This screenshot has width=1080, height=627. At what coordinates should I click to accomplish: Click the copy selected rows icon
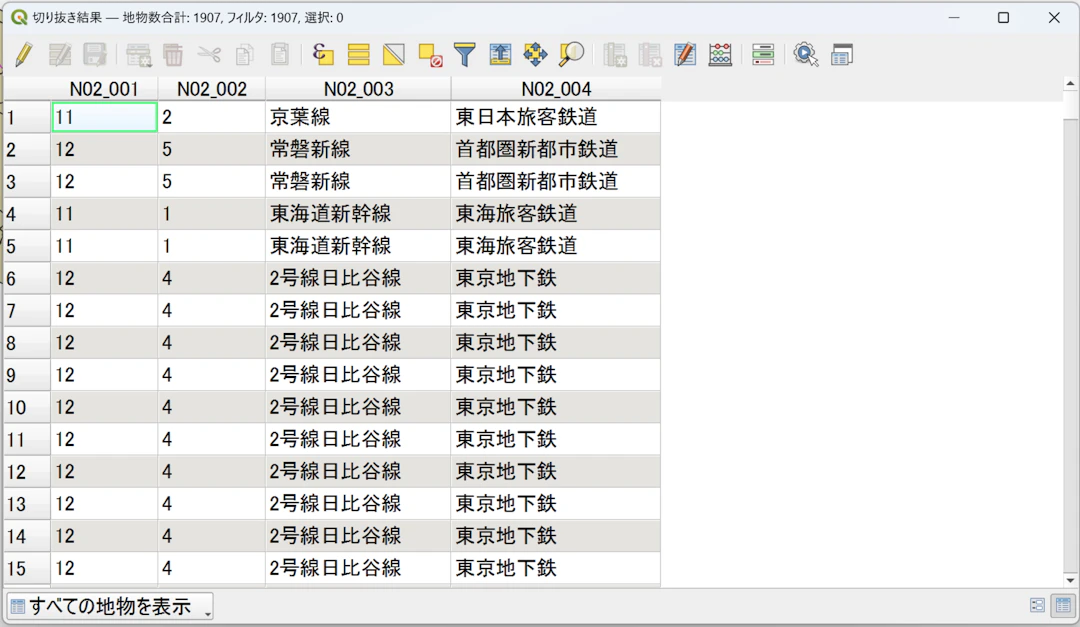pos(245,54)
